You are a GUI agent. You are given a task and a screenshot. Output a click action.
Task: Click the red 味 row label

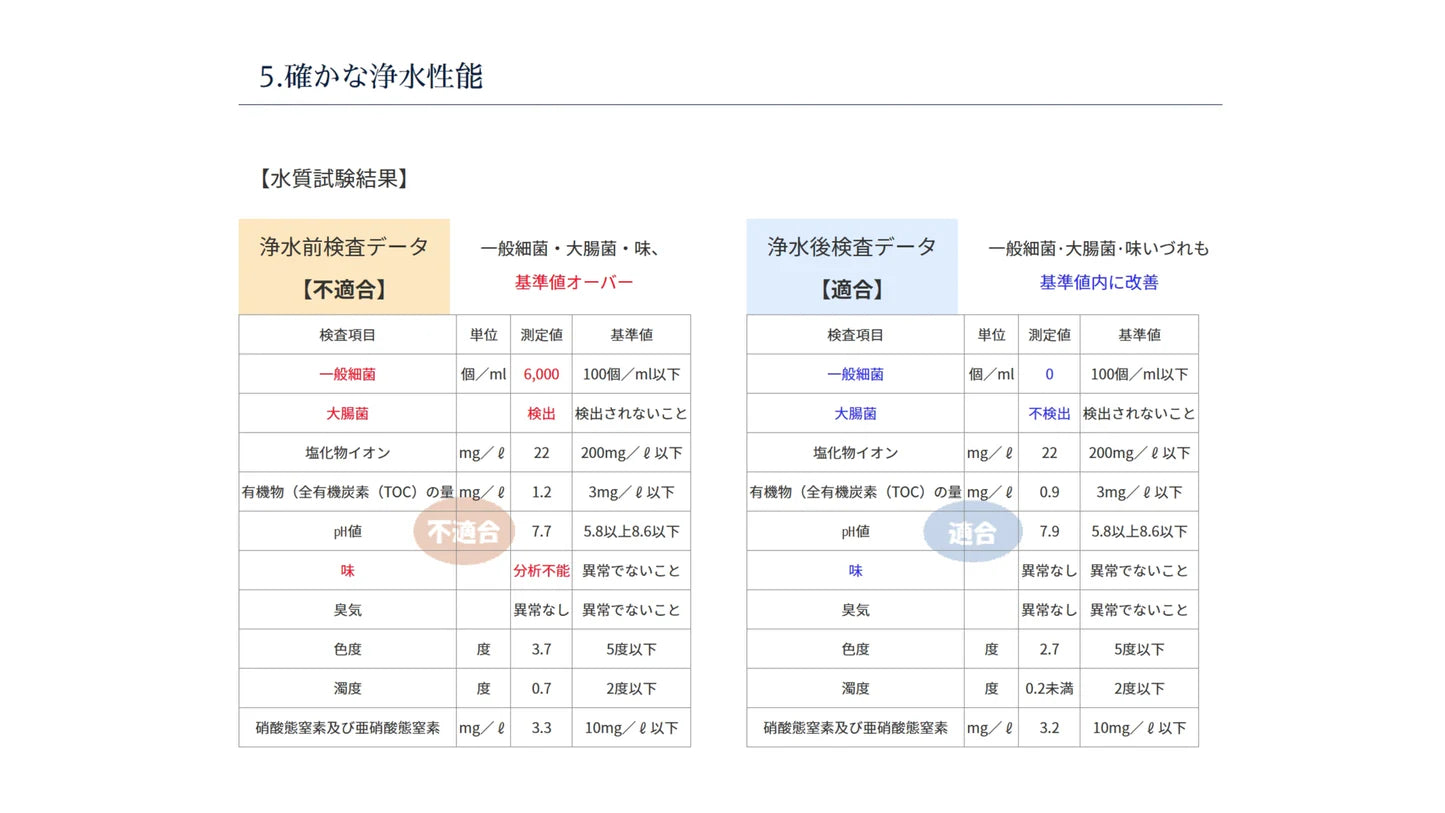[x=347, y=571]
